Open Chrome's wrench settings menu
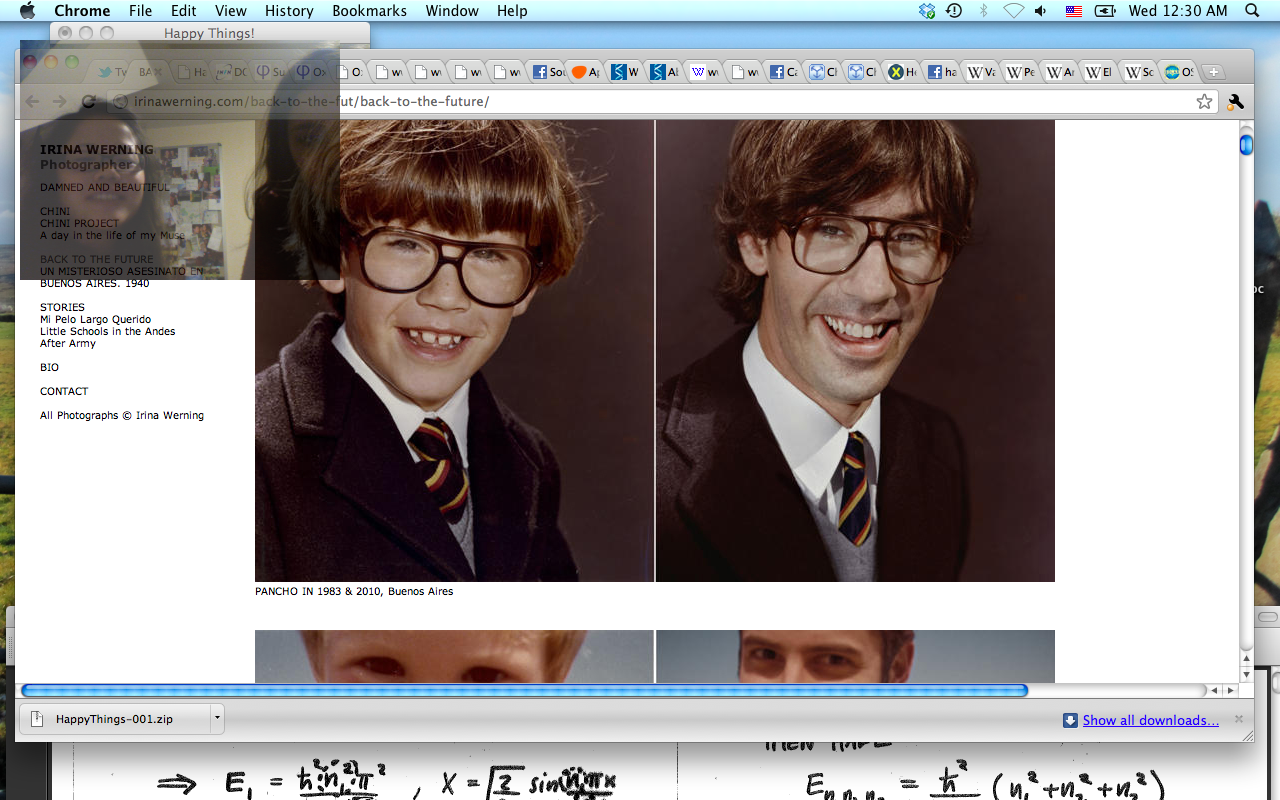This screenshot has width=1280, height=800. (1235, 102)
